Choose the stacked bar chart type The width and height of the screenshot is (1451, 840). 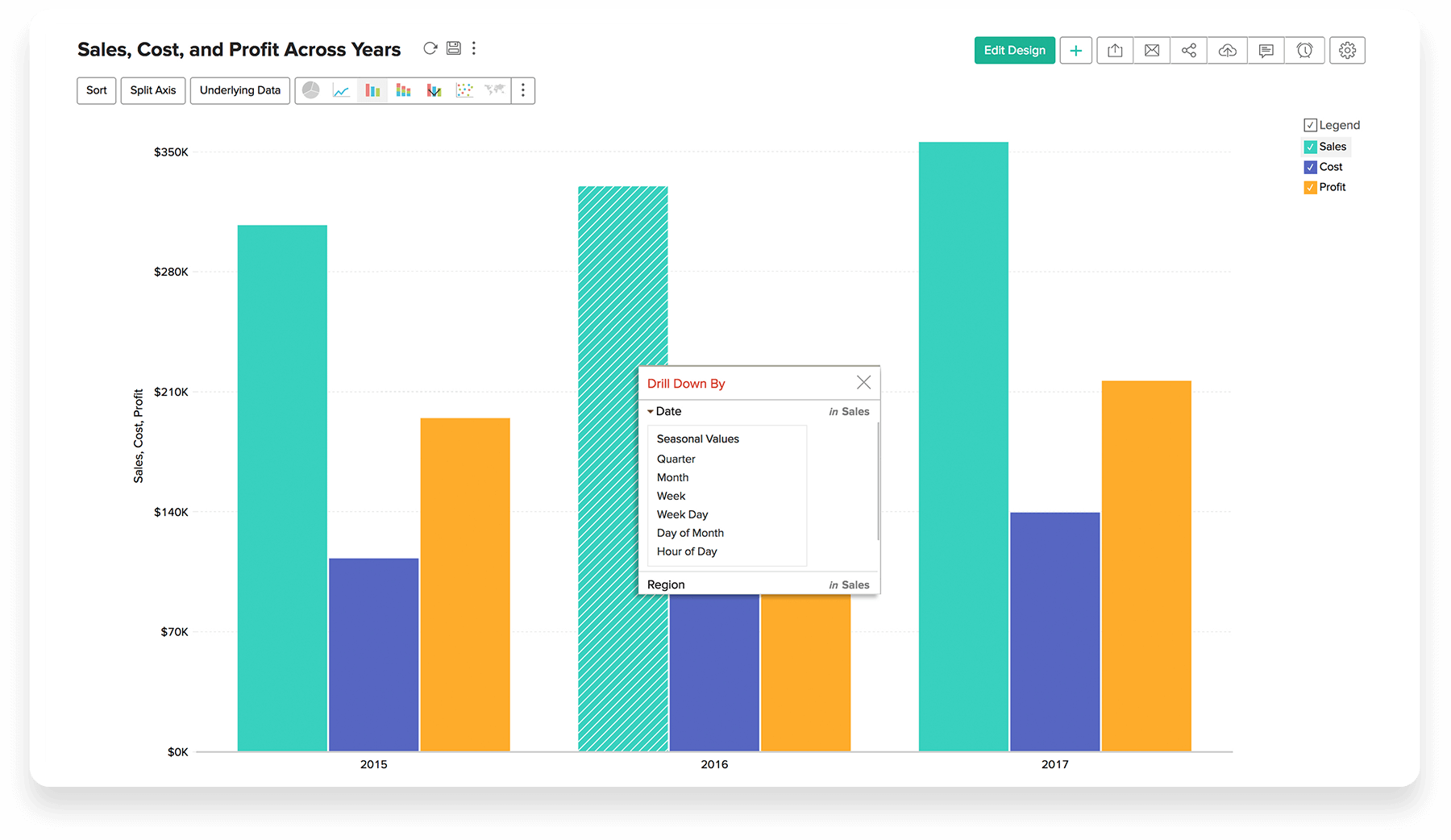403,90
